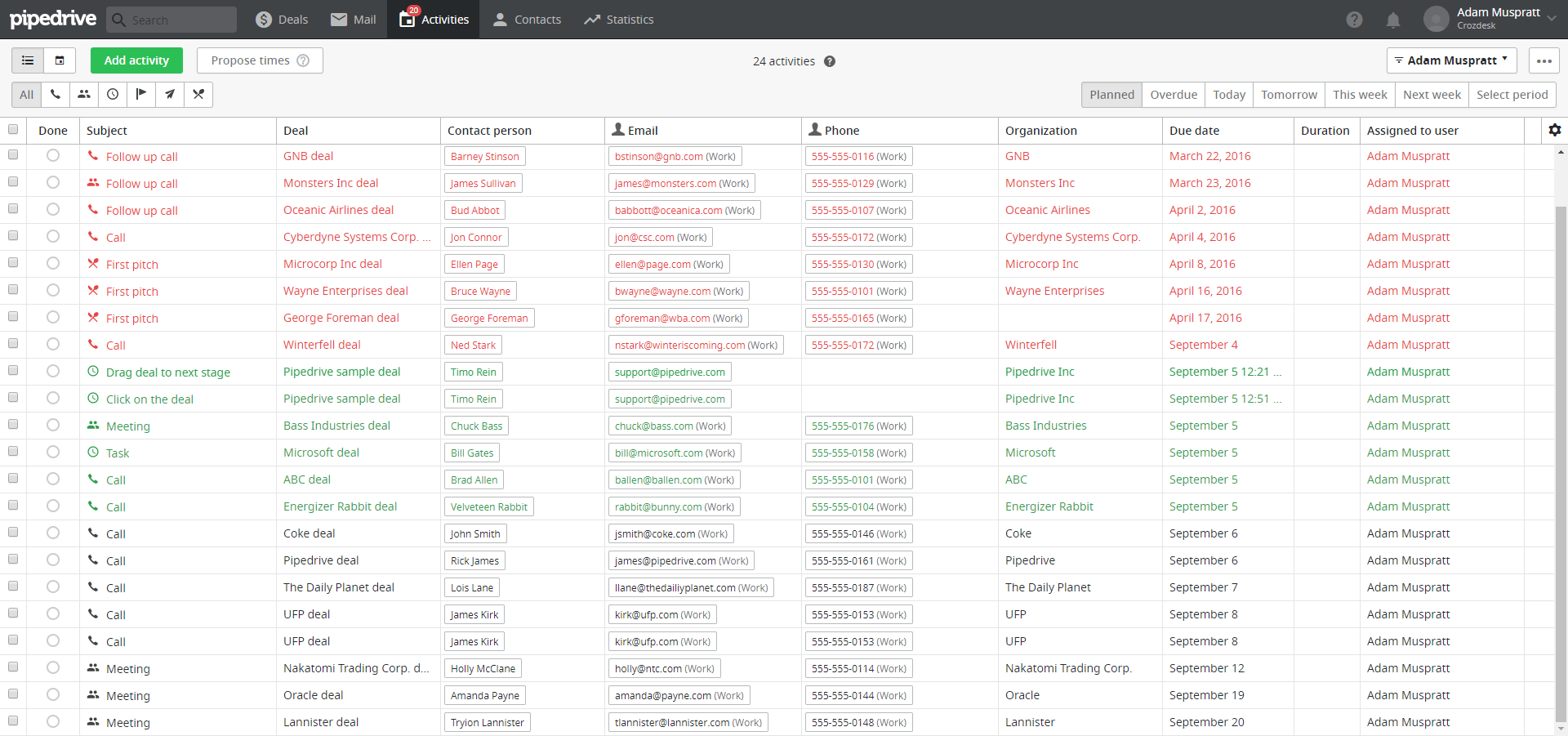Filter activities by email paper plane icon
Image resolution: width=1568 pixels, height=736 pixels.
pos(170,95)
